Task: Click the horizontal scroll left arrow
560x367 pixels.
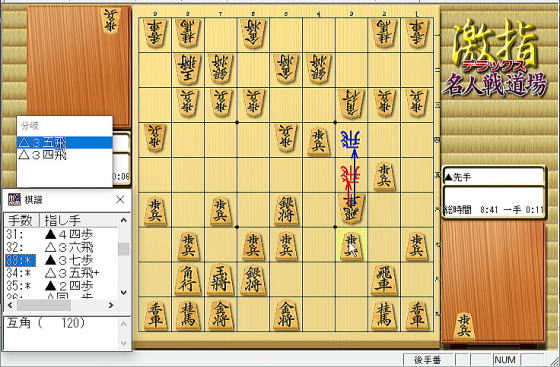Action: 10,305
